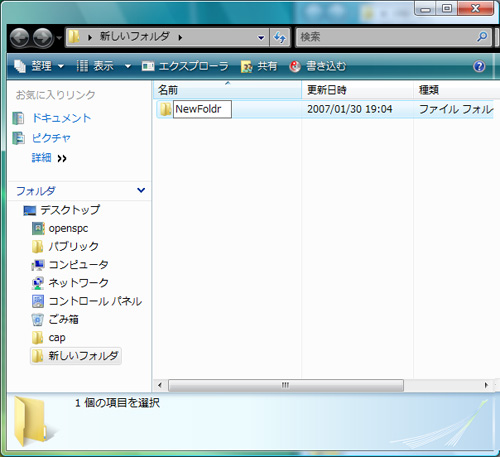The width and height of the screenshot is (500, 457).
Task: Open the address bar history dropdown arrow
Action: coord(261,38)
